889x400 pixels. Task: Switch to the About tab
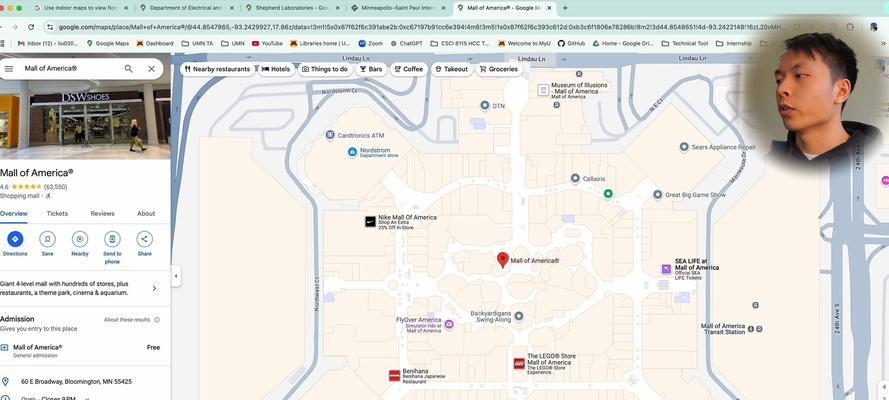pos(146,214)
